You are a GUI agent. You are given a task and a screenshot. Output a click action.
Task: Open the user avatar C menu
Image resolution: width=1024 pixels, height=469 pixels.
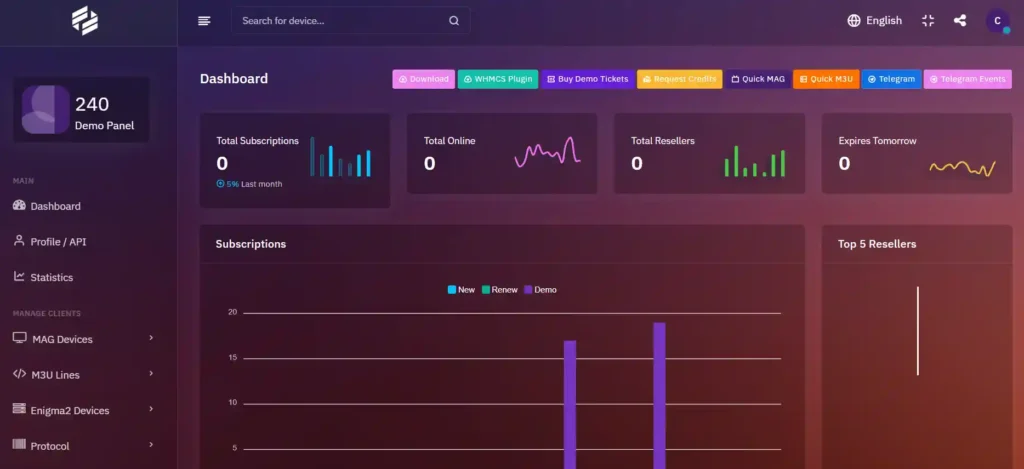(997, 21)
